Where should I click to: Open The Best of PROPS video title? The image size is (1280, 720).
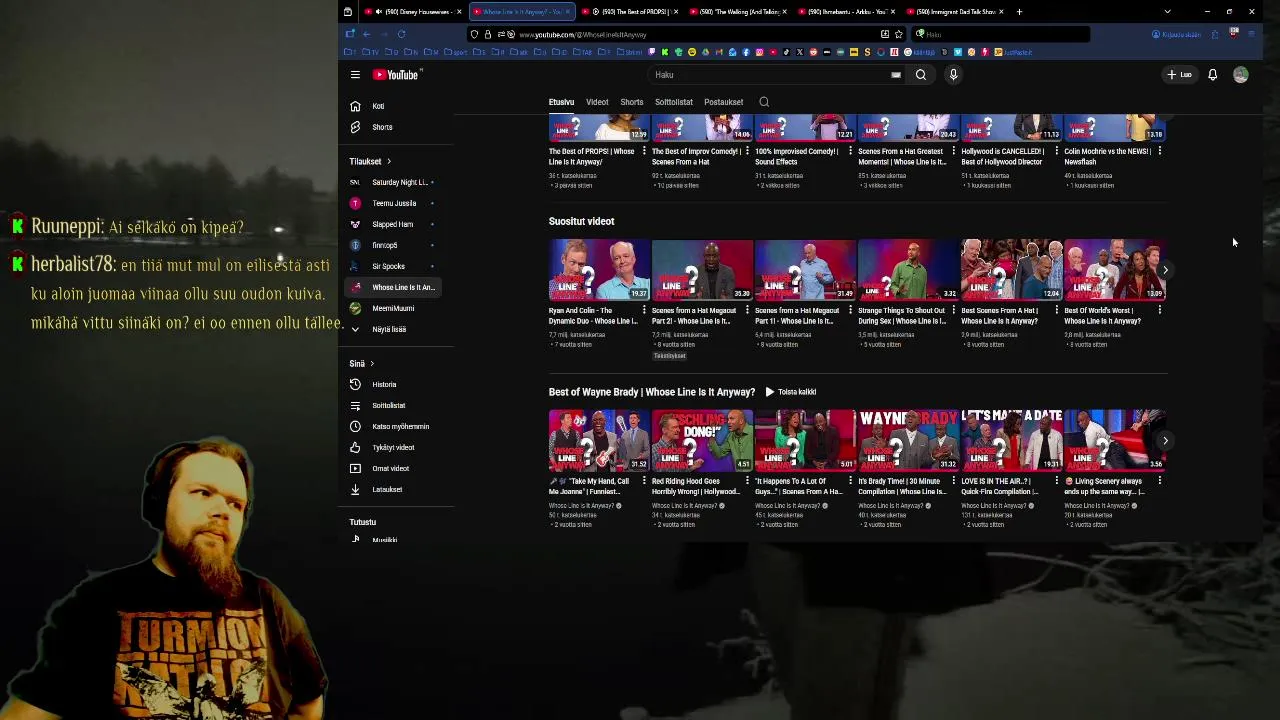[591, 156]
